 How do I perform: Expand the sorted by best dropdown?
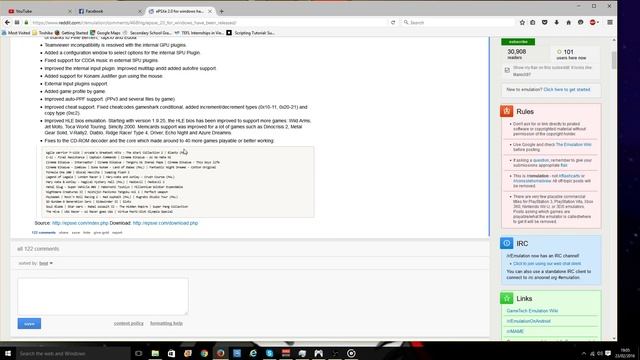[x=46, y=263]
